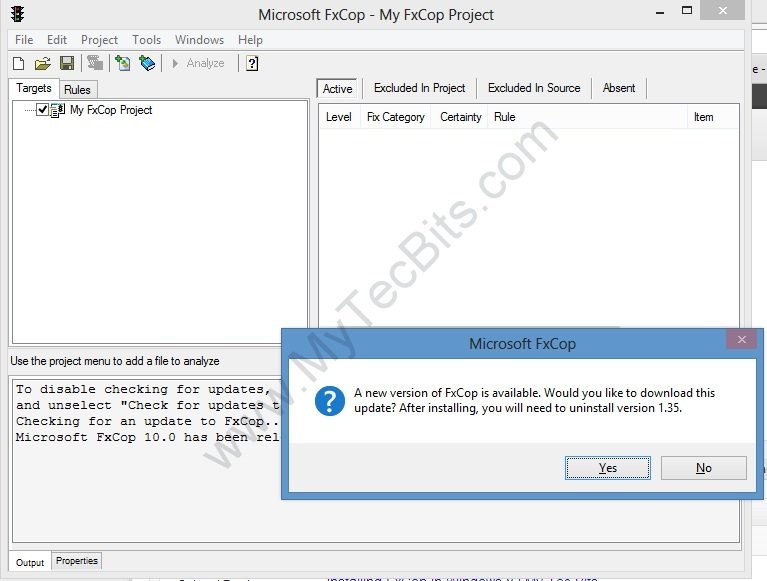Select the Absent tab

pyautogui.click(x=619, y=88)
